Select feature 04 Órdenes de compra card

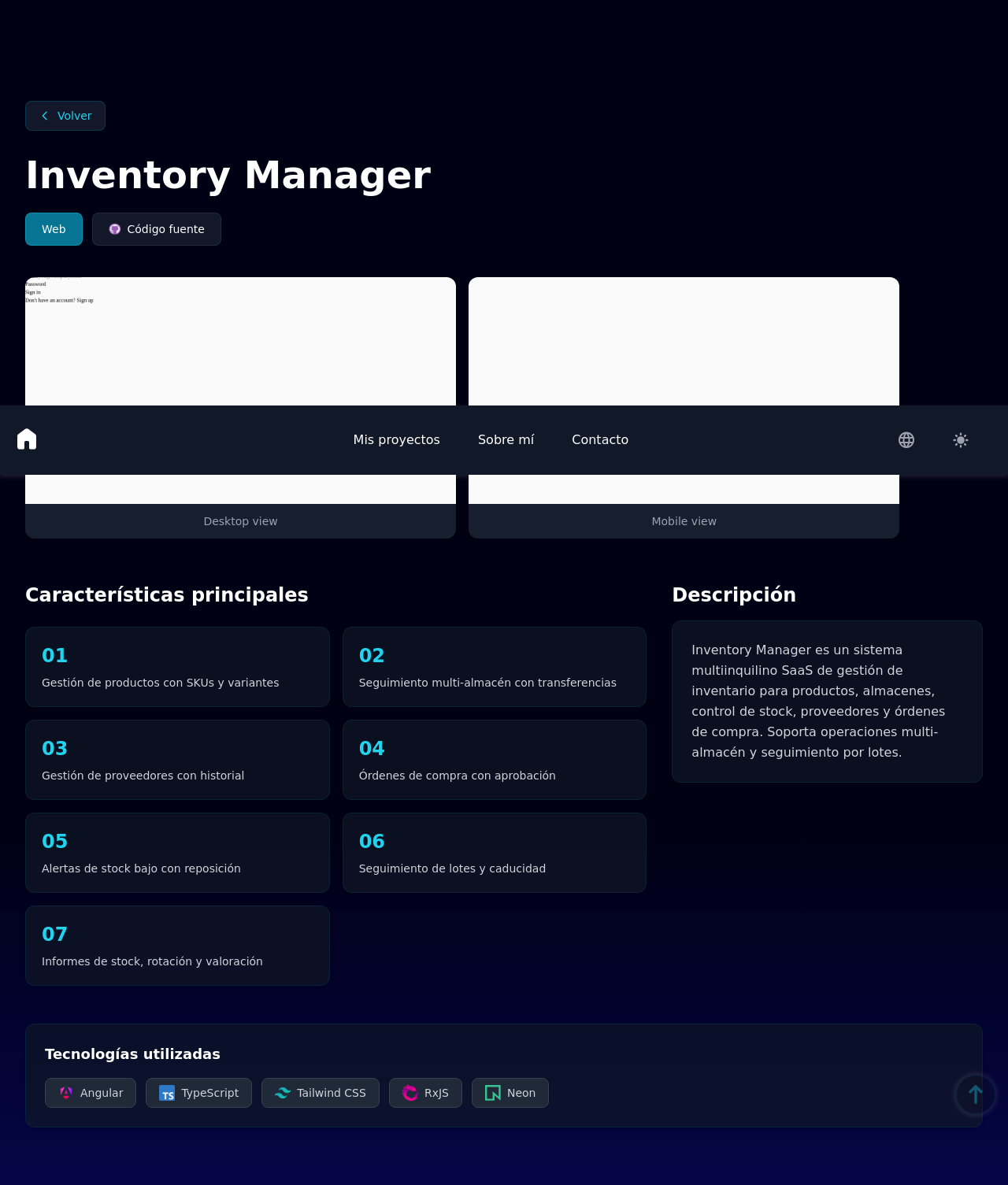(x=495, y=760)
